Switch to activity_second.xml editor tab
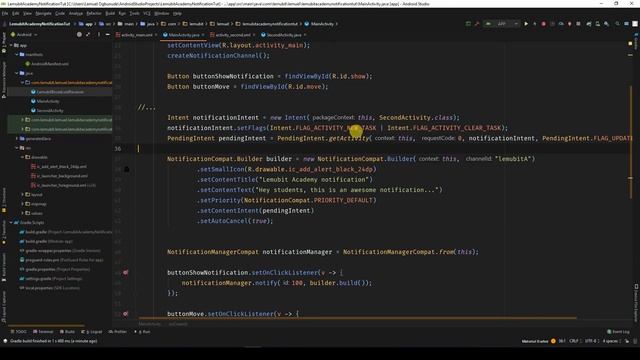Screen dimensions: 640x360 pyautogui.click(x=233, y=35)
